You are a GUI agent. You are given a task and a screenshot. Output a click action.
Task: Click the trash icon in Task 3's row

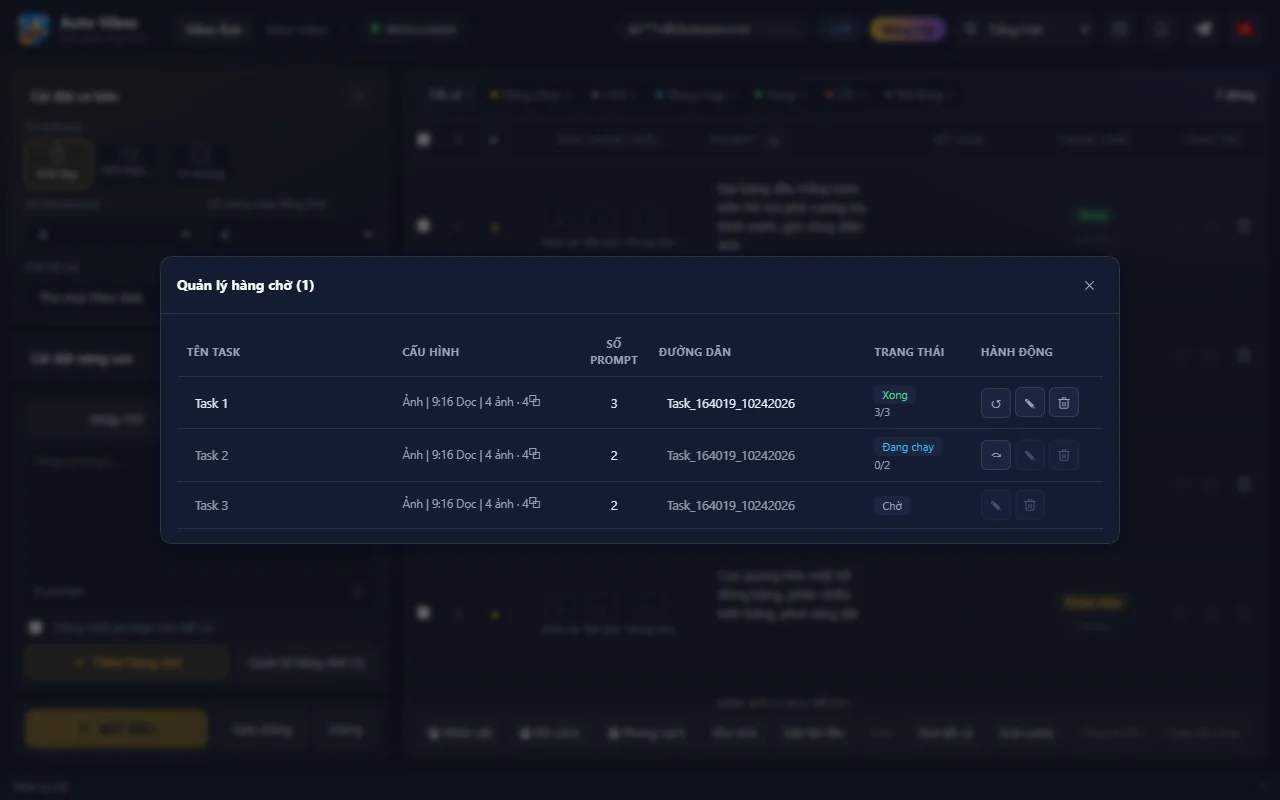[x=1030, y=505]
